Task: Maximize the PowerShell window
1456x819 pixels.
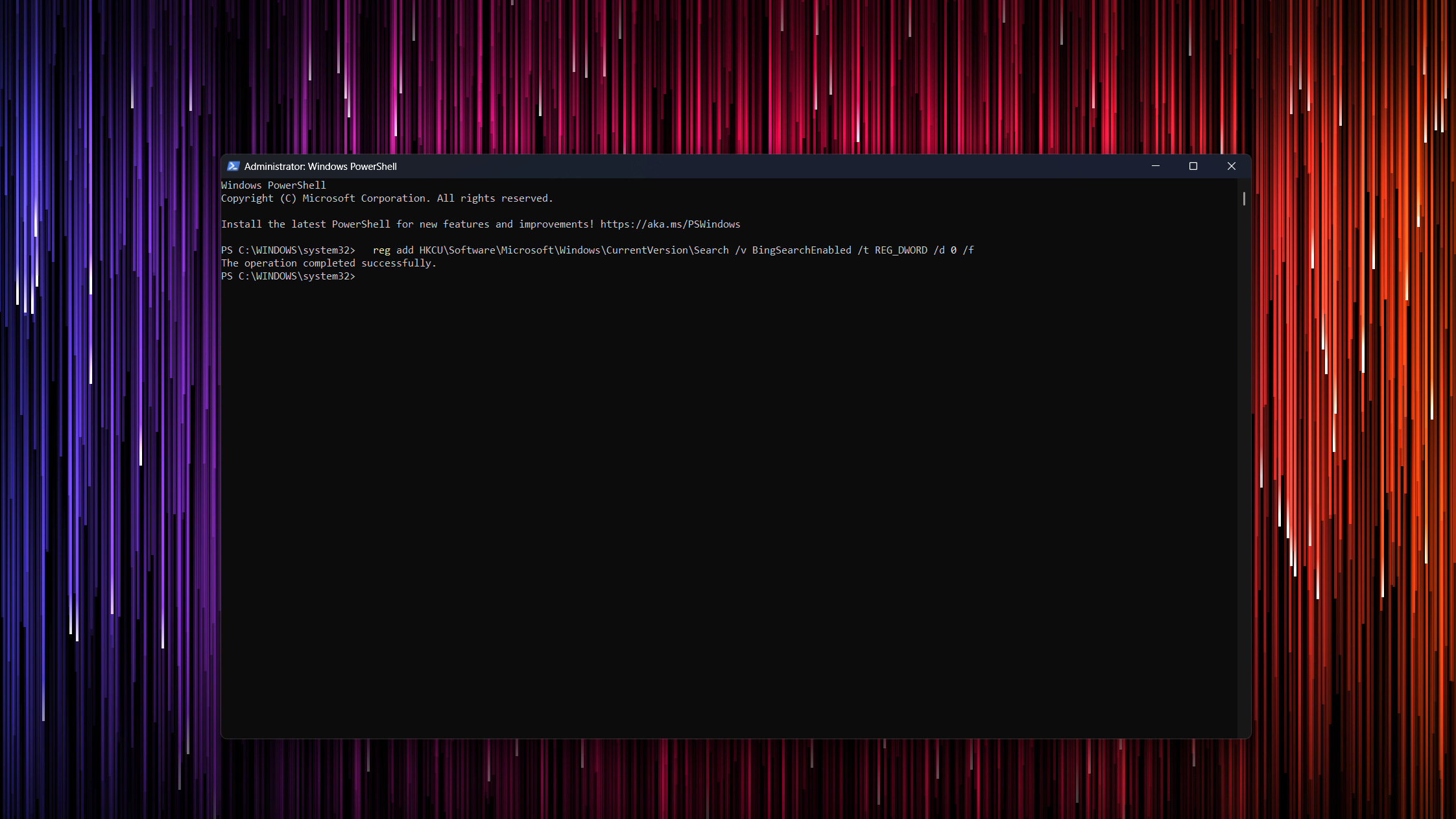Action: click(x=1193, y=166)
